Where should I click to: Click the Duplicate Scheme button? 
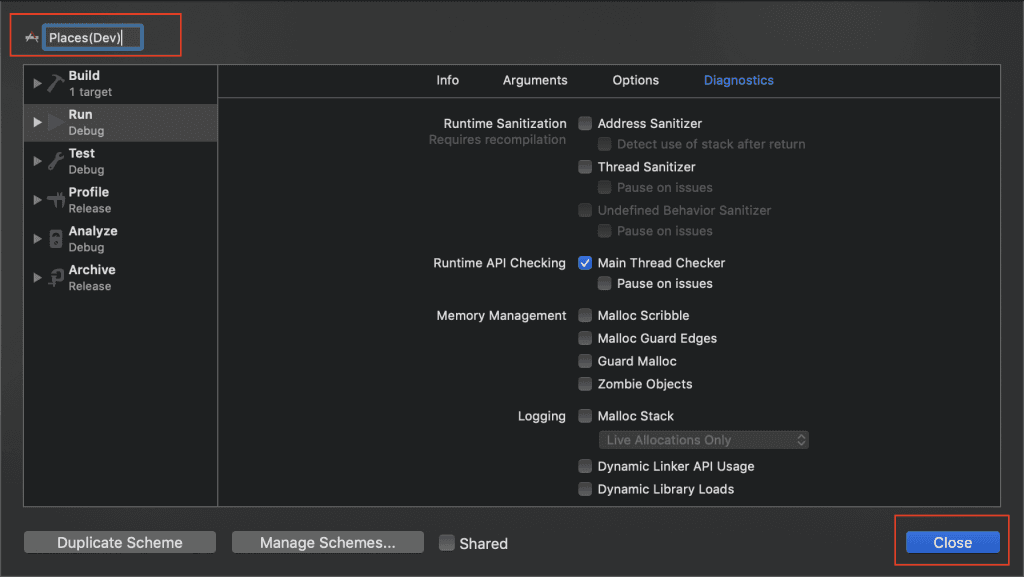point(120,542)
